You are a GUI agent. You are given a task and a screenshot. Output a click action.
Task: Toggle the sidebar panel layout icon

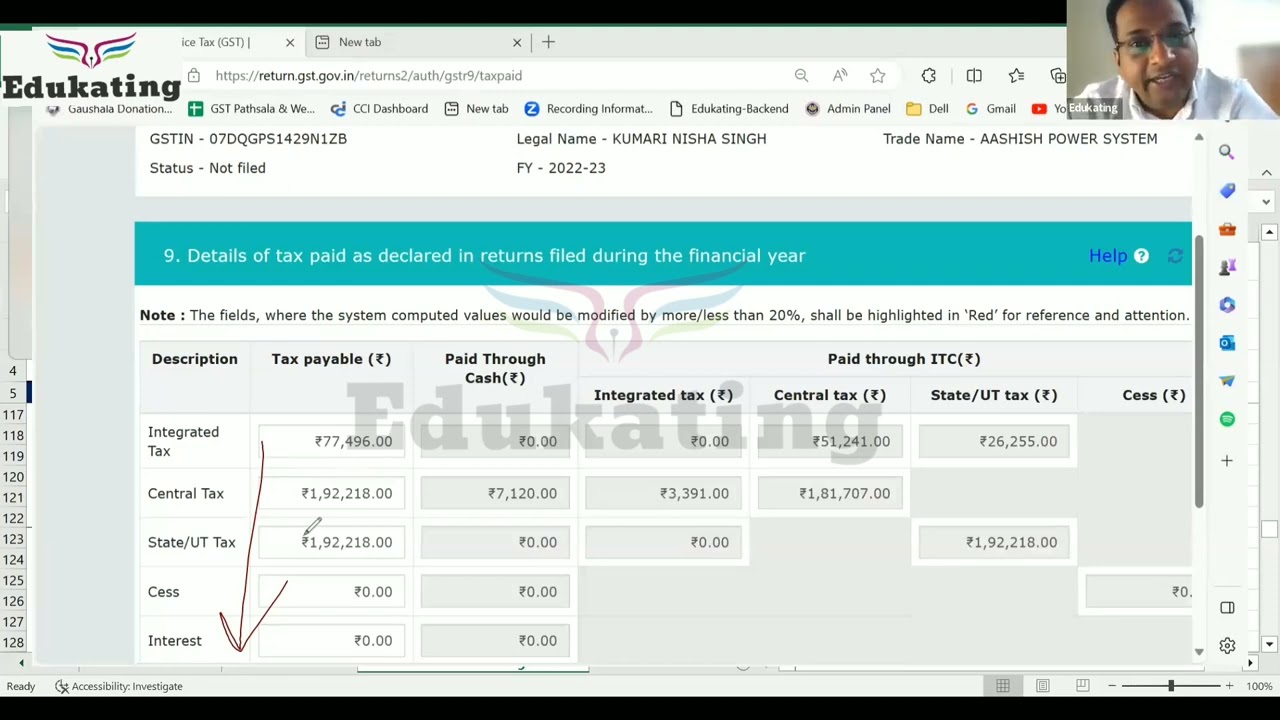1227,608
